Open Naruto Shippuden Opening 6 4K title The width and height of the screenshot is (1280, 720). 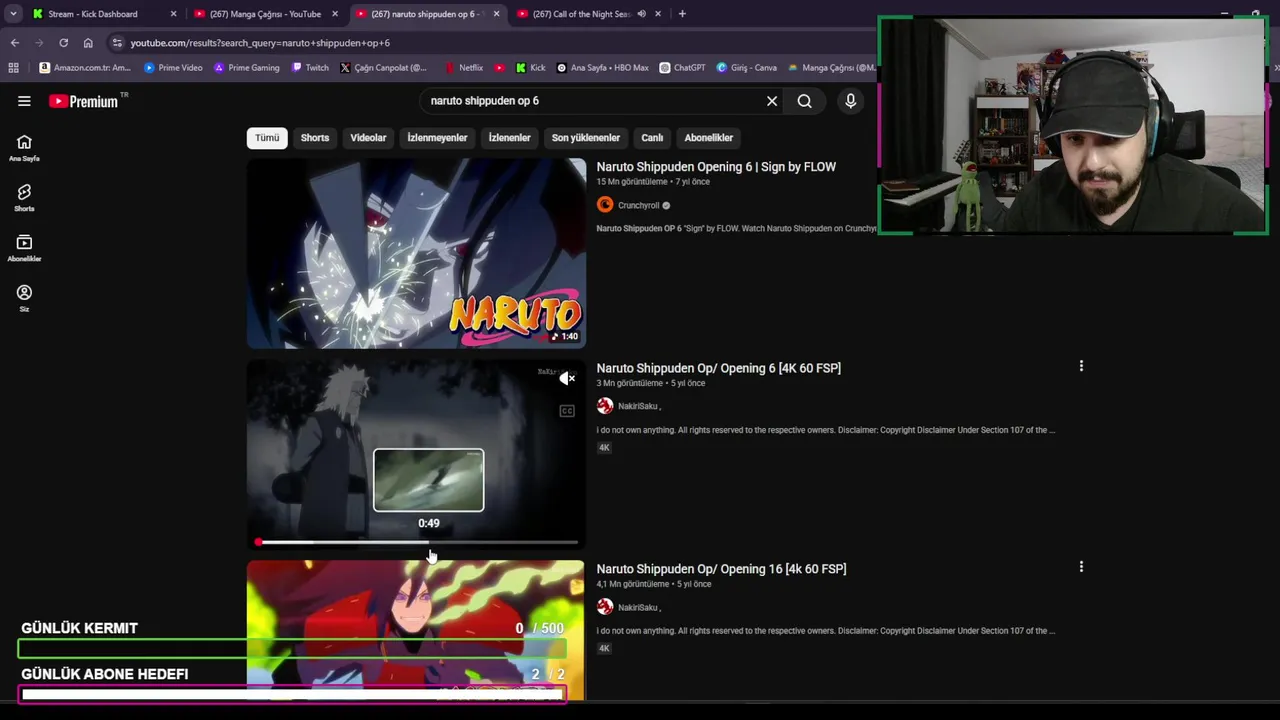[x=719, y=368]
